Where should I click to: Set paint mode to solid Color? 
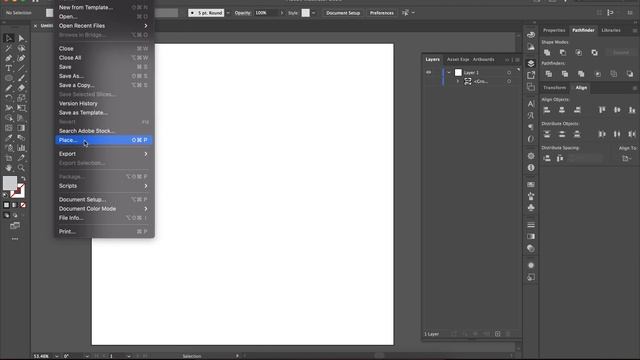click(x=6, y=205)
